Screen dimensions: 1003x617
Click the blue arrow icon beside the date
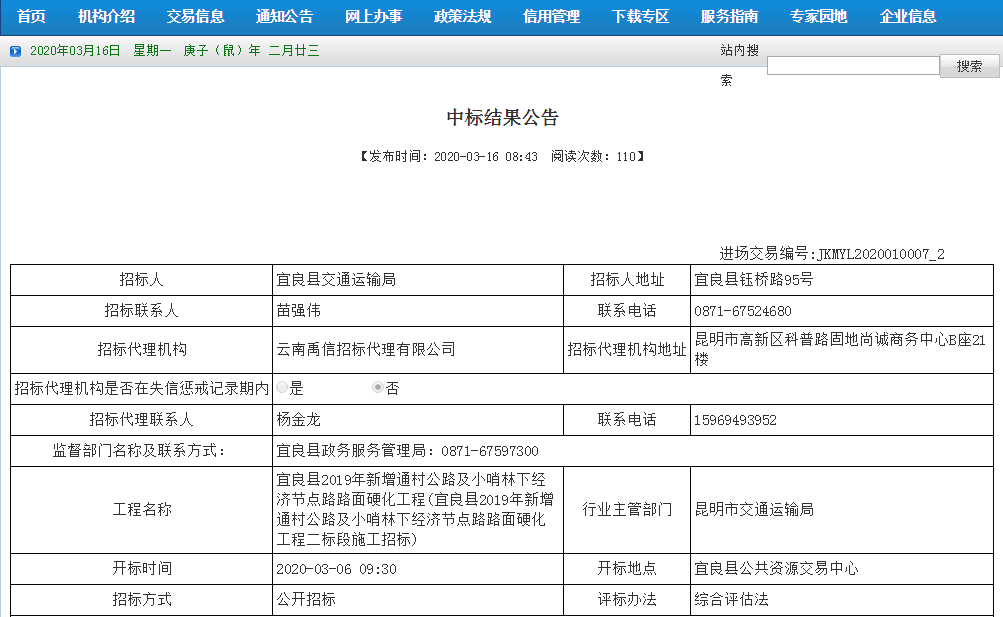pyautogui.click(x=15, y=51)
